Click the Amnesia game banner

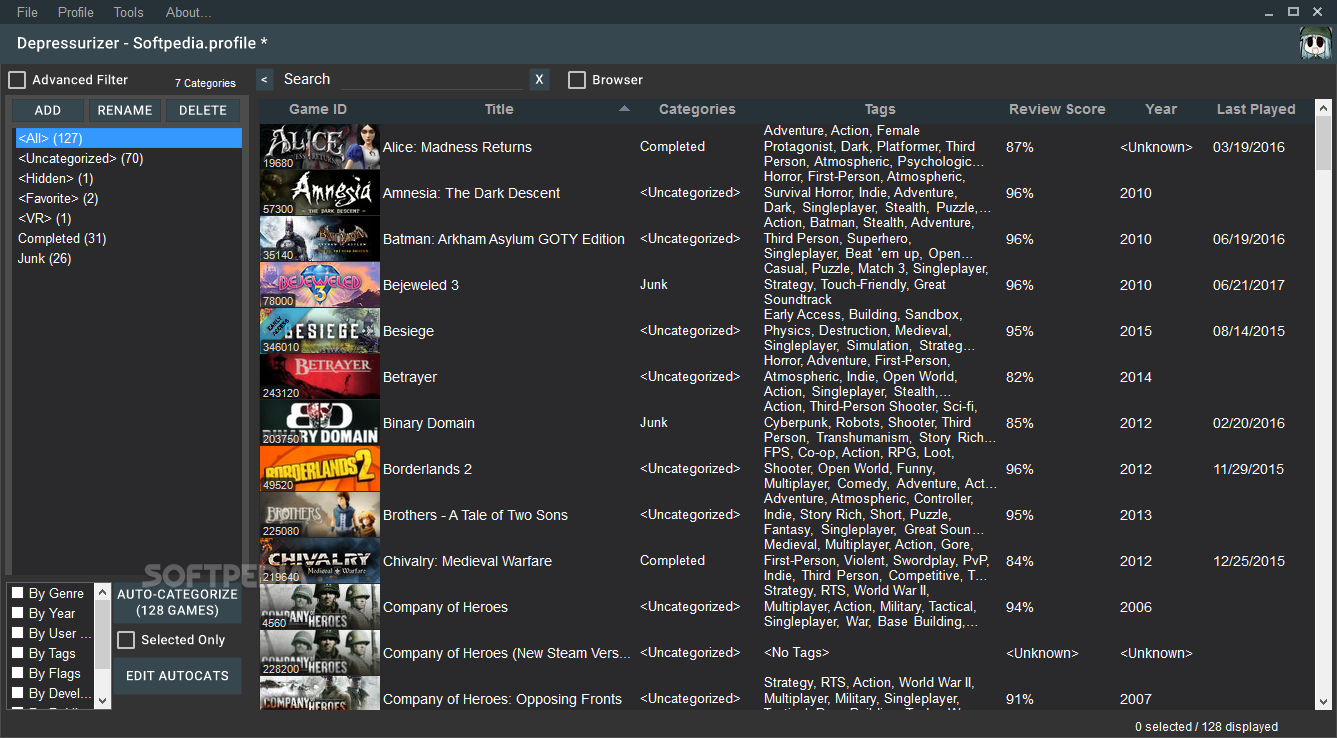point(320,193)
